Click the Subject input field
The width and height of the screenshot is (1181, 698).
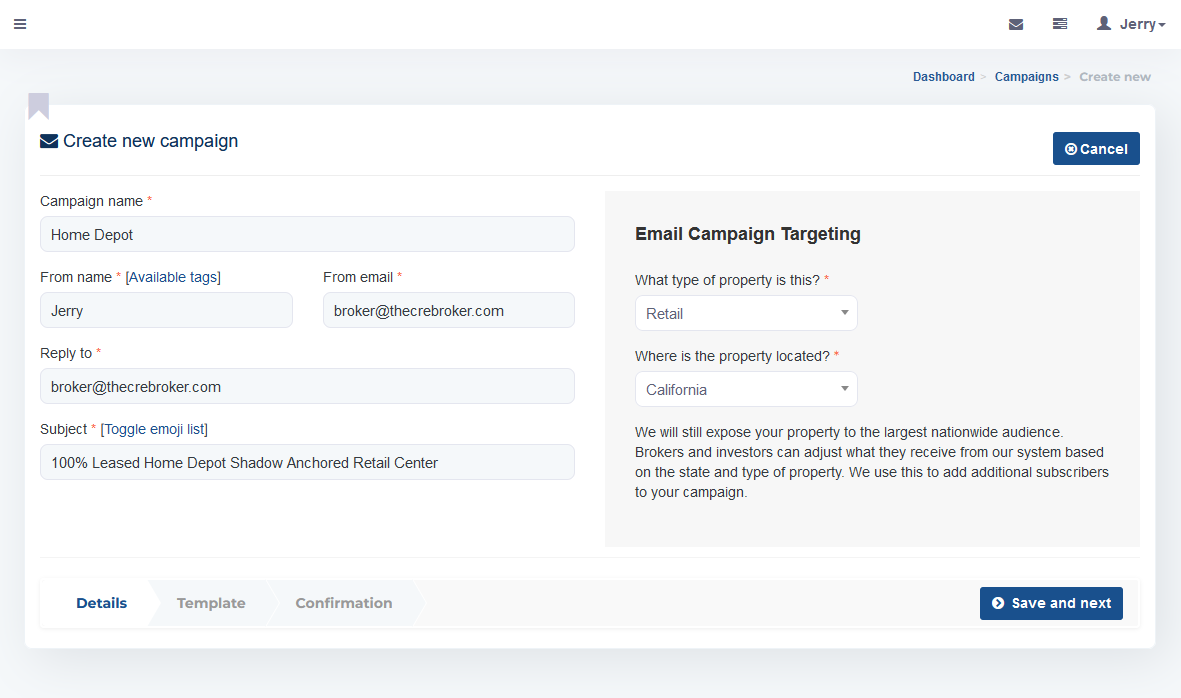307,462
